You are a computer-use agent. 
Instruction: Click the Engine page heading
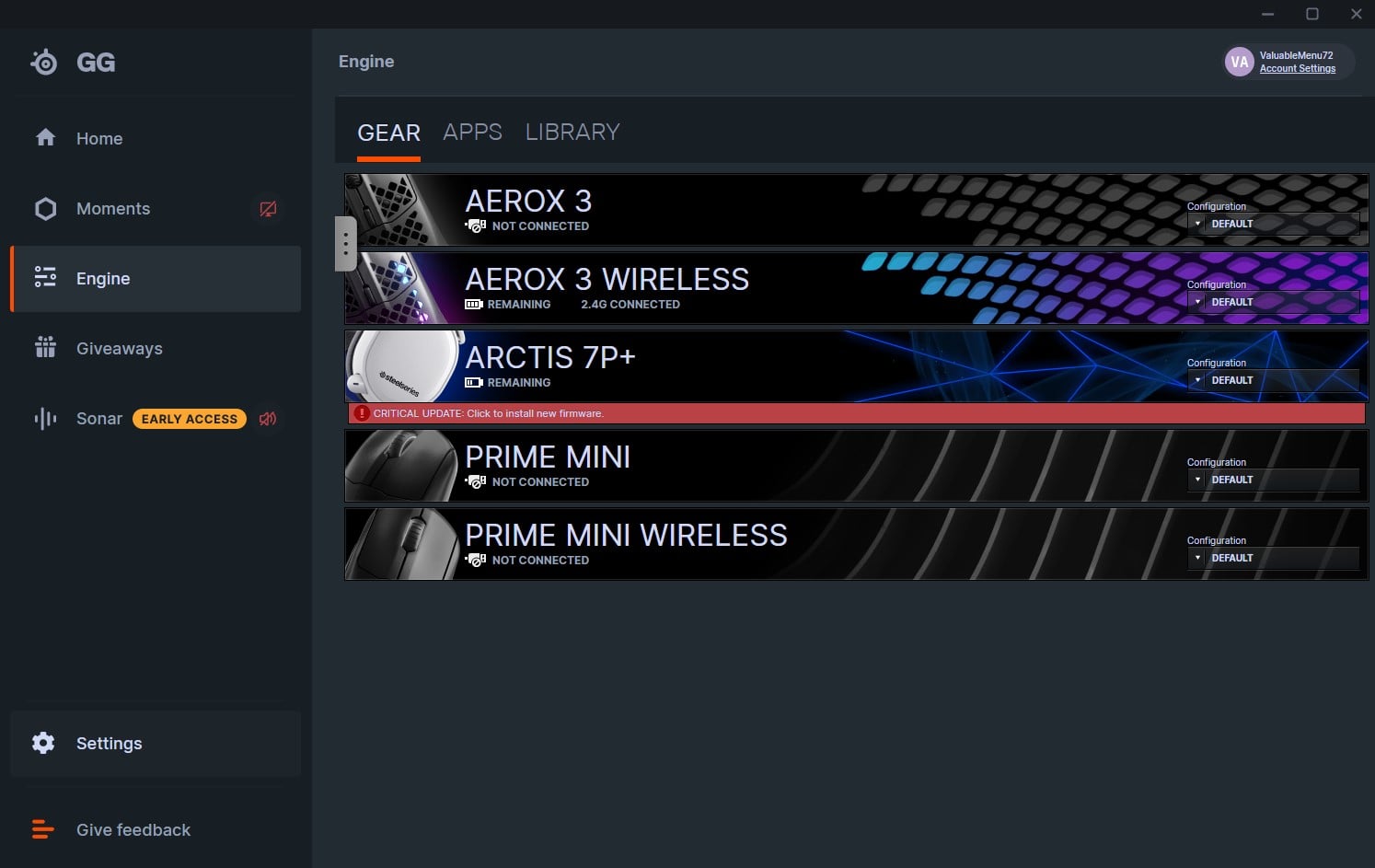(366, 62)
